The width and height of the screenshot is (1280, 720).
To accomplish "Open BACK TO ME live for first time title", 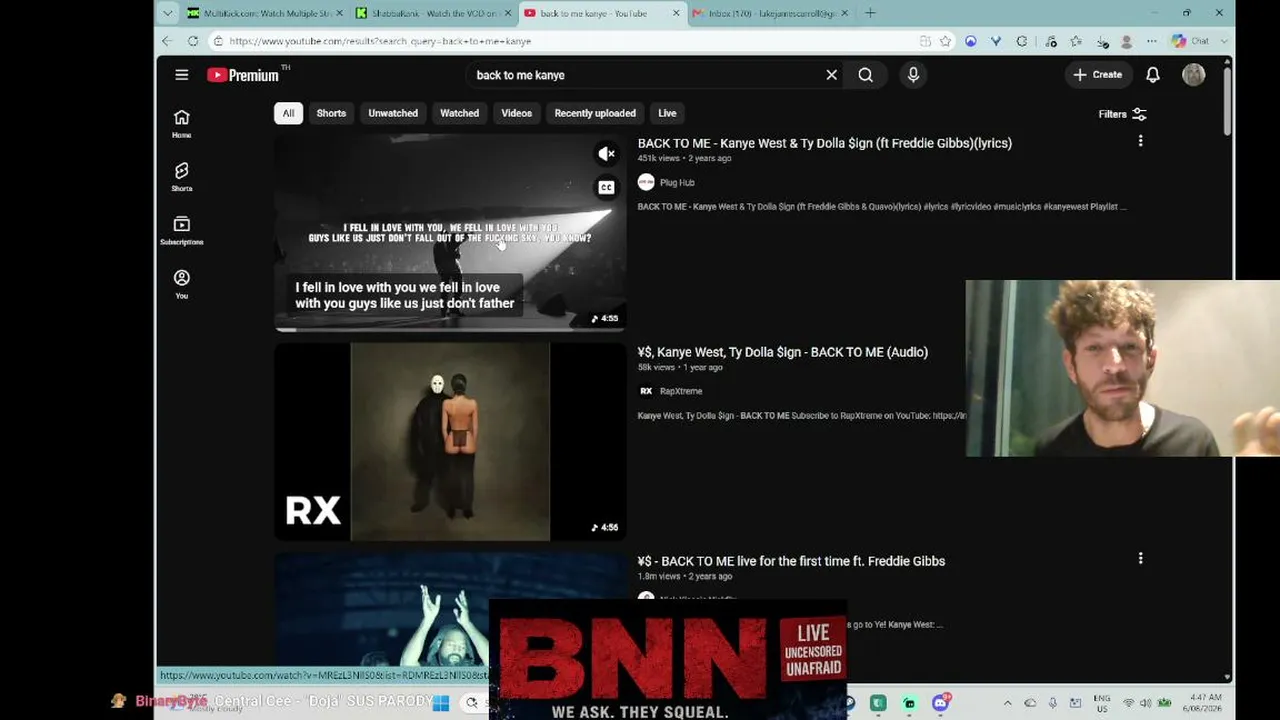I will [x=791, y=561].
